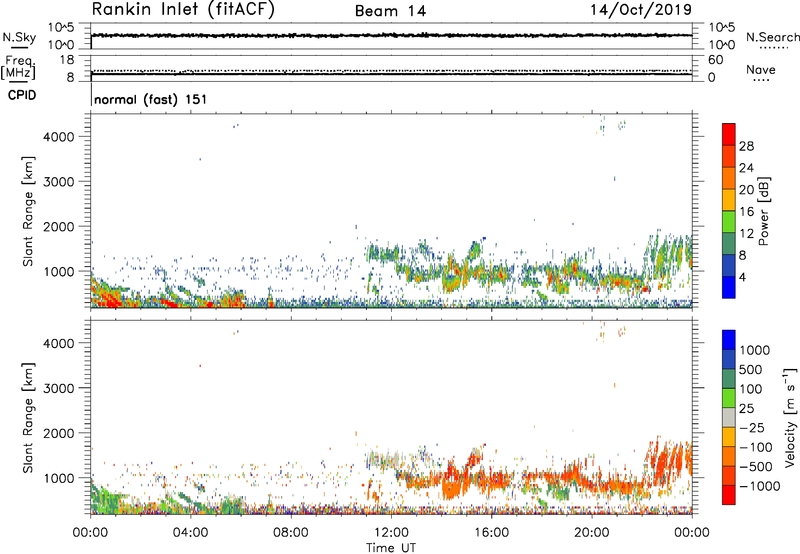Select the '60' Nave axis tick
This screenshot has height=554, width=800.
pyautogui.click(x=715, y=60)
